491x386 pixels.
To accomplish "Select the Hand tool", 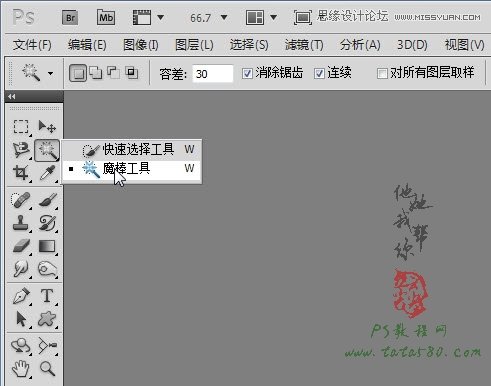I will click(x=21, y=369).
